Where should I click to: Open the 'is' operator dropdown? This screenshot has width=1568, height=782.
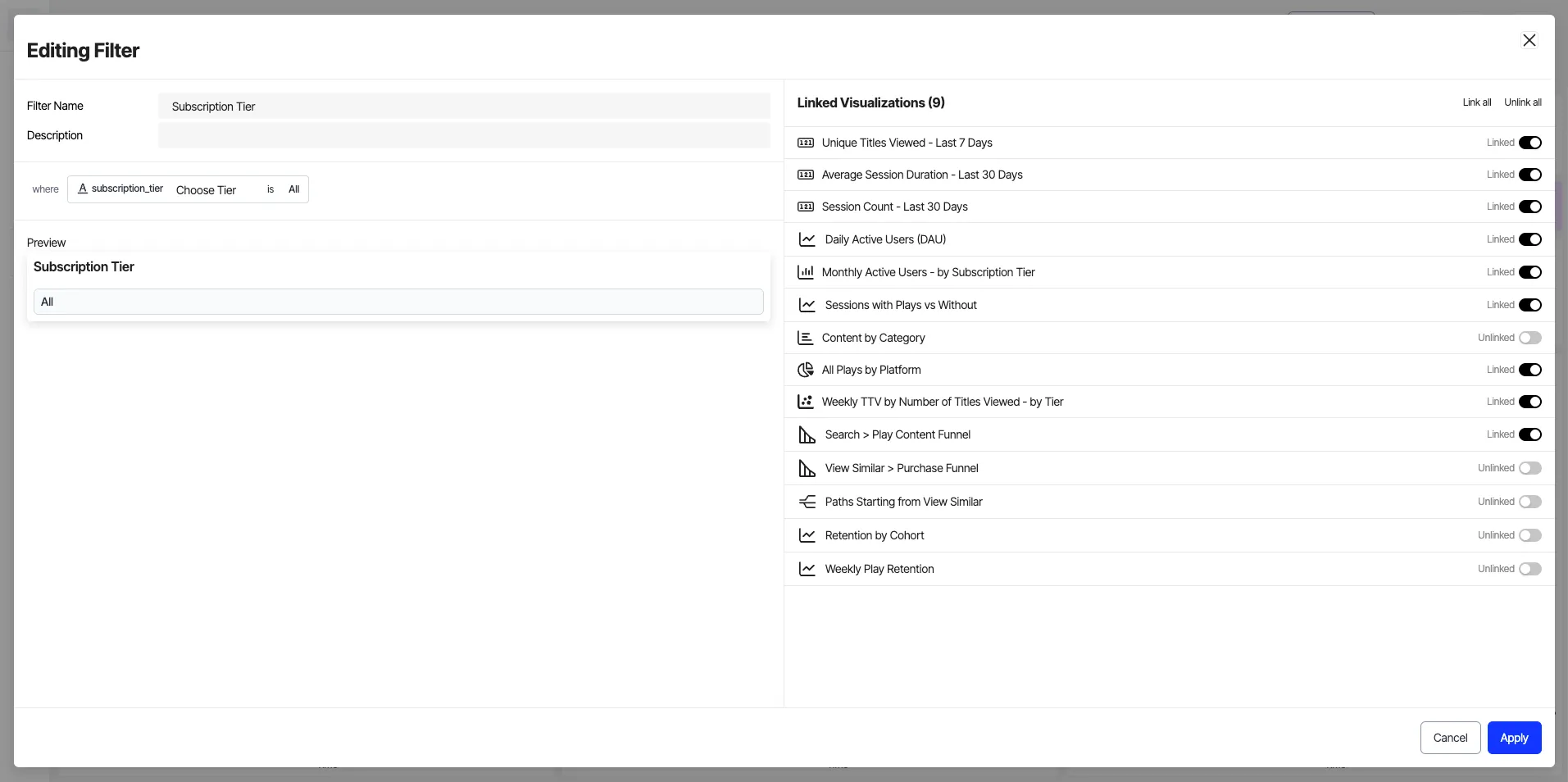click(x=270, y=189)
